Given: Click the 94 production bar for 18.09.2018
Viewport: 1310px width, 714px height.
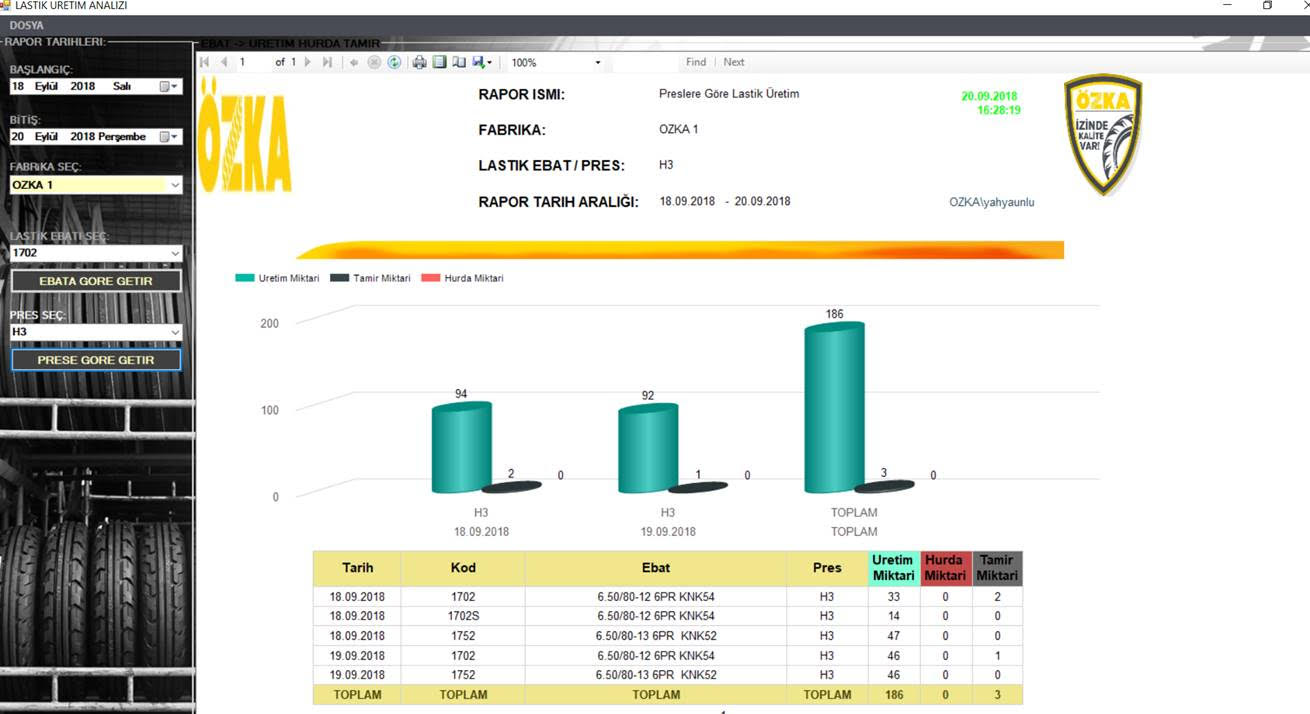Looking at the screenshot, I should coord(462,448).
